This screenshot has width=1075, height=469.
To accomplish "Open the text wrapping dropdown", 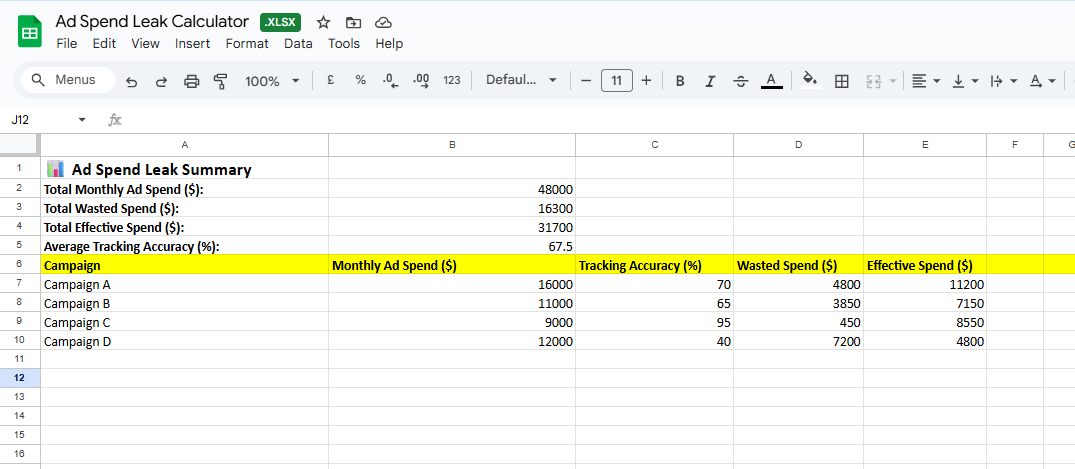I will (1004, 81).
